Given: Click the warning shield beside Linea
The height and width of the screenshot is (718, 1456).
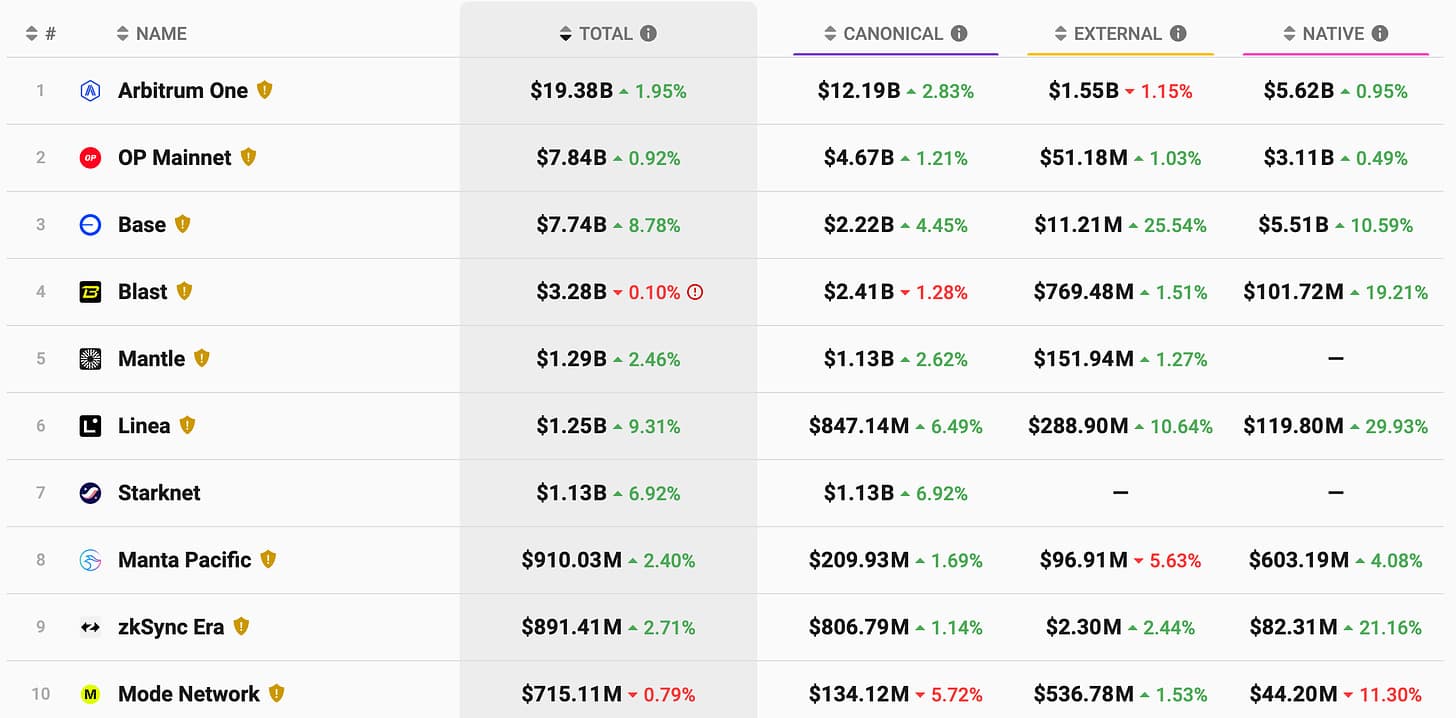Looking at the screenshot, I should coord(187,425).
